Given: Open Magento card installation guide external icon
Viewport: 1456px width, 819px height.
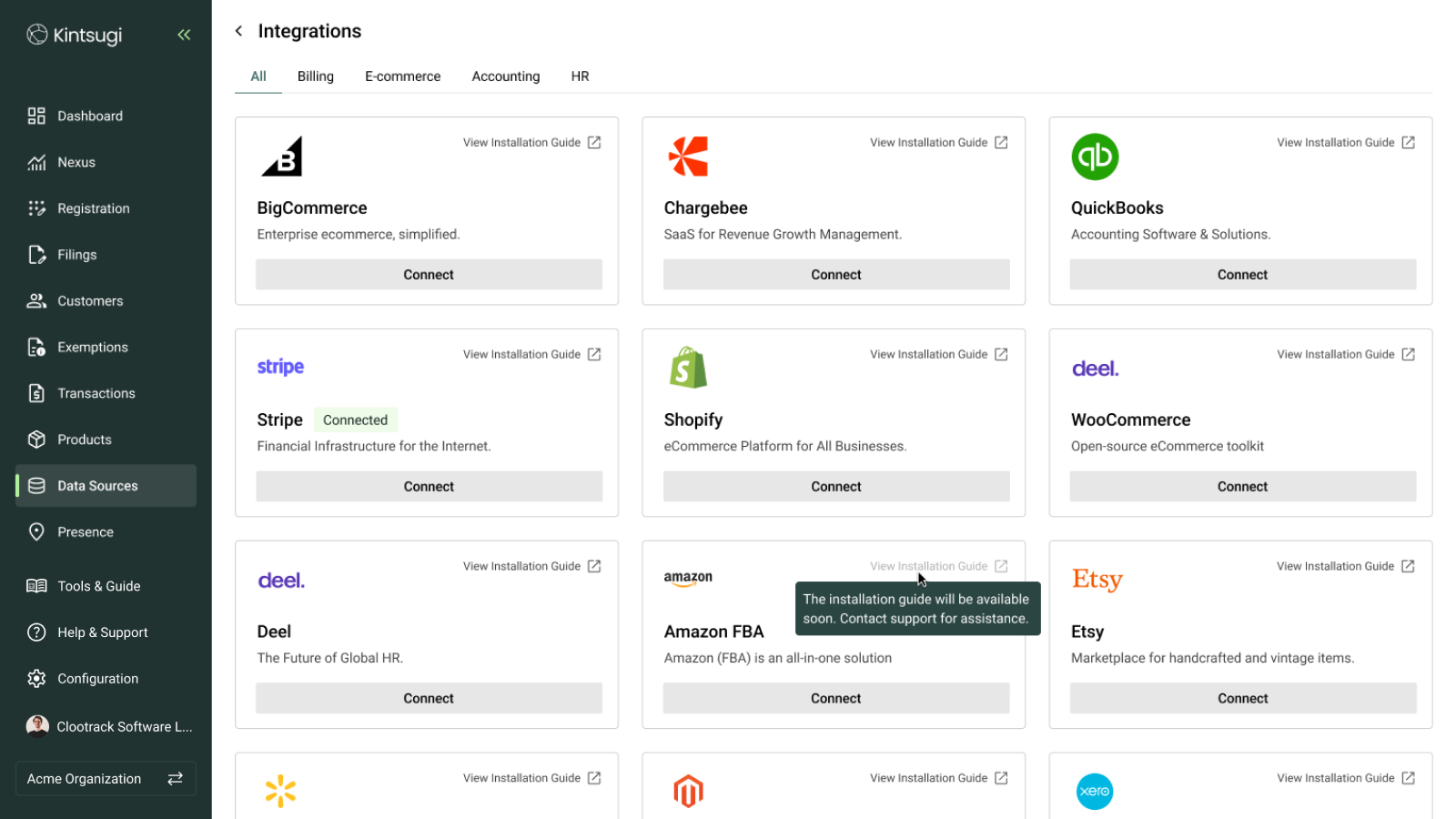Looking at the screenshot, I should [x=1001, y=778].
